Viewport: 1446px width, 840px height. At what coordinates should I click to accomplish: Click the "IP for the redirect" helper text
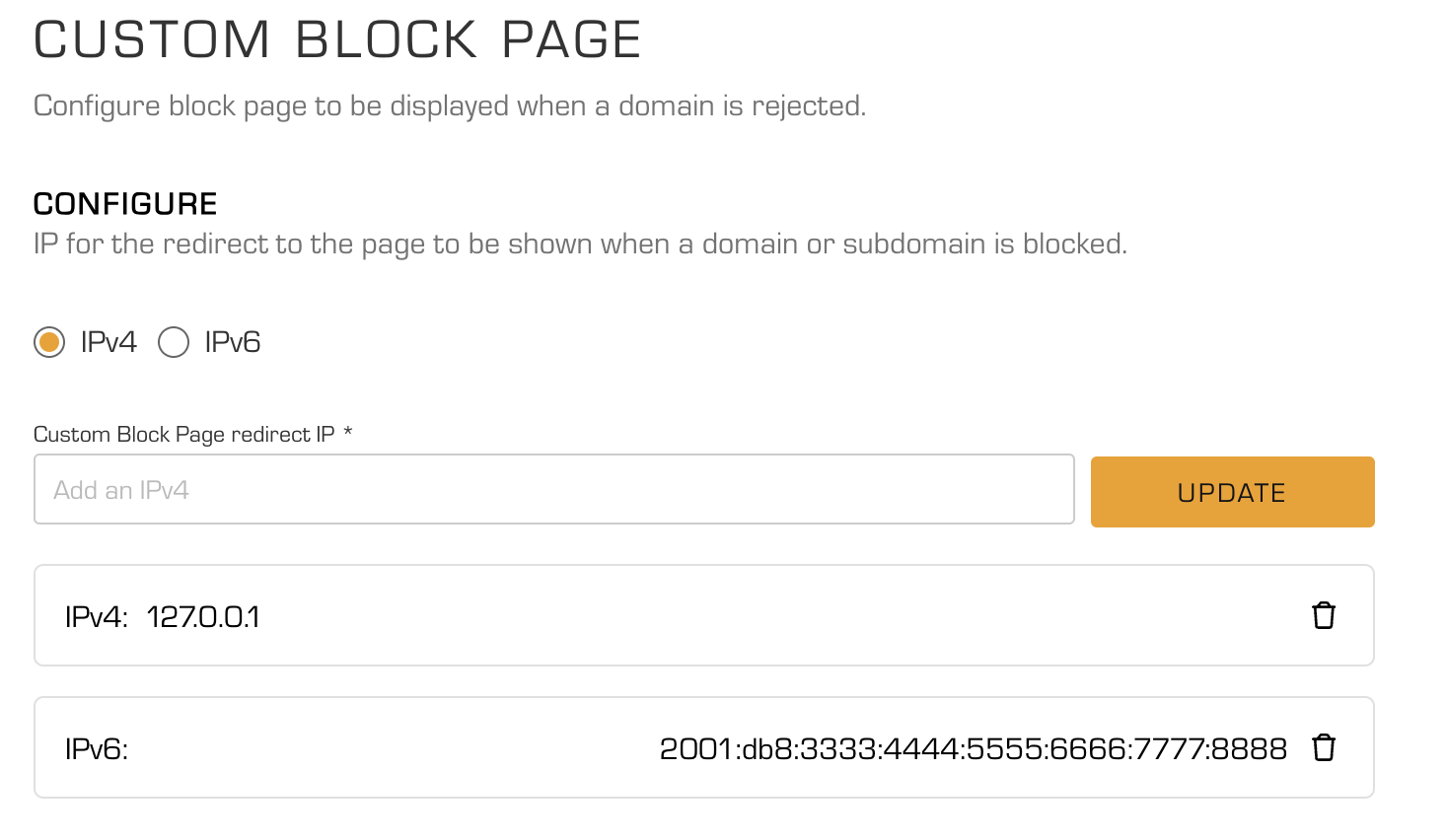(580, 245)
